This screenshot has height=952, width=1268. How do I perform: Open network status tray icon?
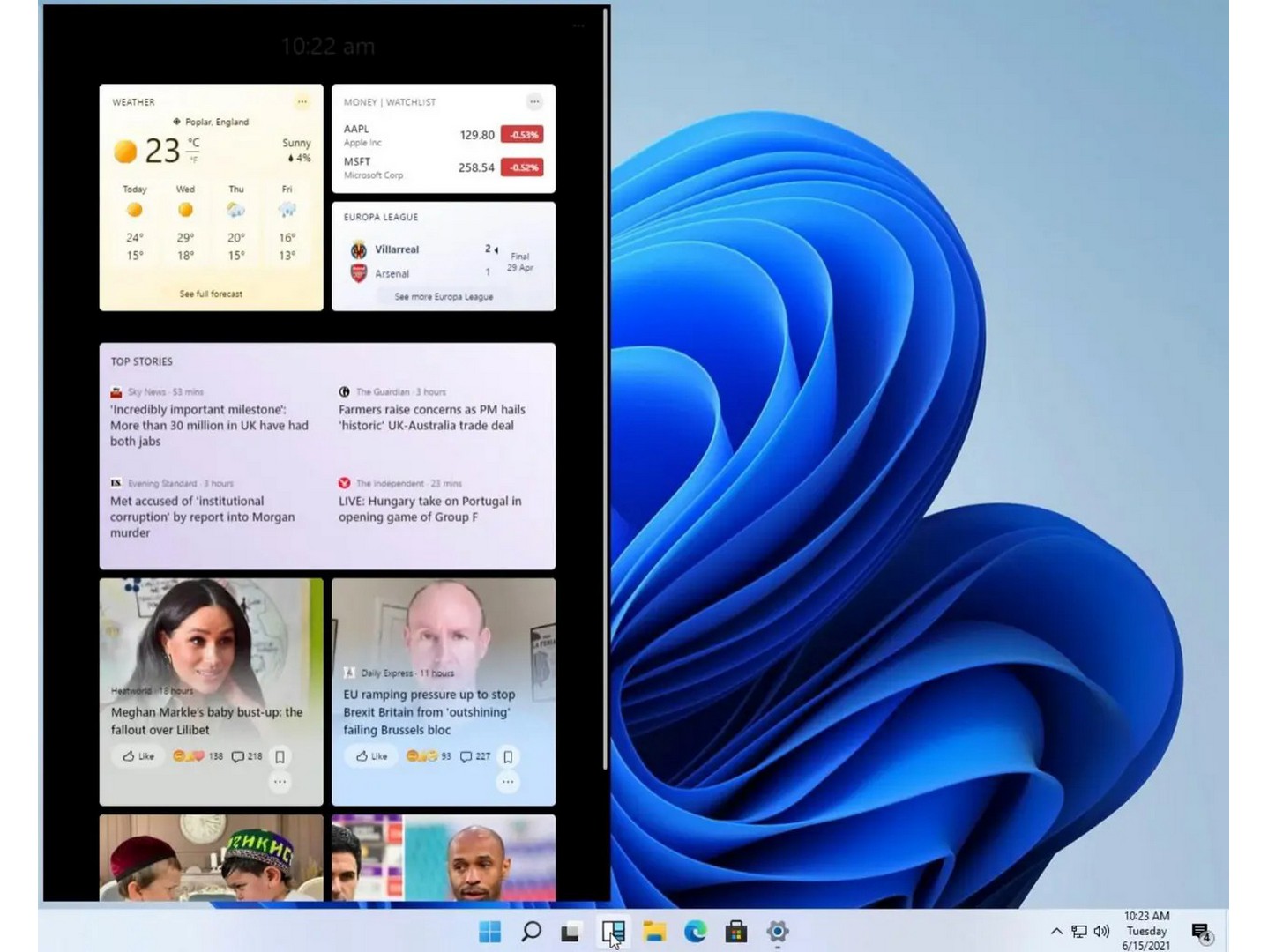1079,931
